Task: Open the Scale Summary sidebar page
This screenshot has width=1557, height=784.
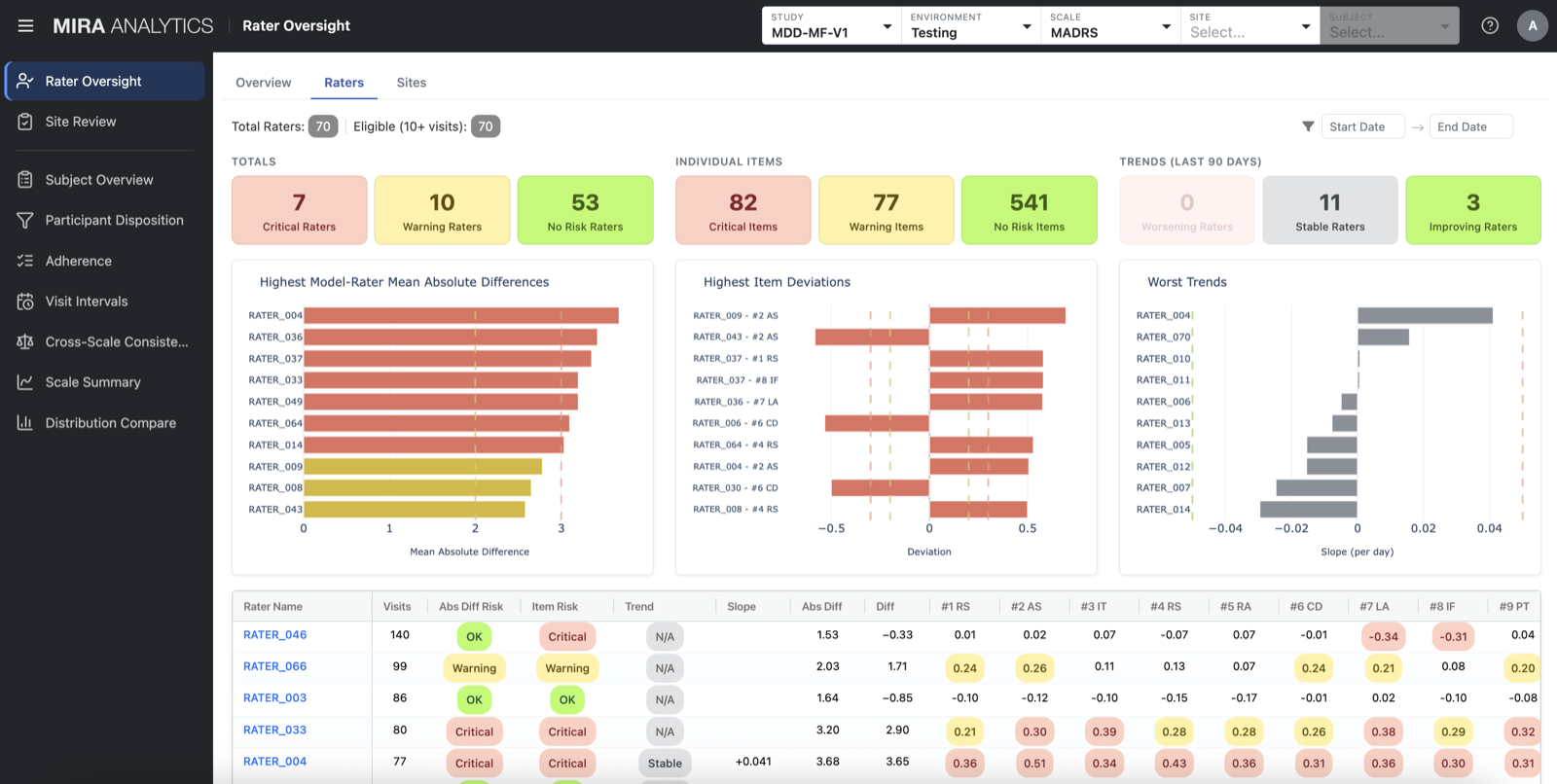Action: pos(105,382)
